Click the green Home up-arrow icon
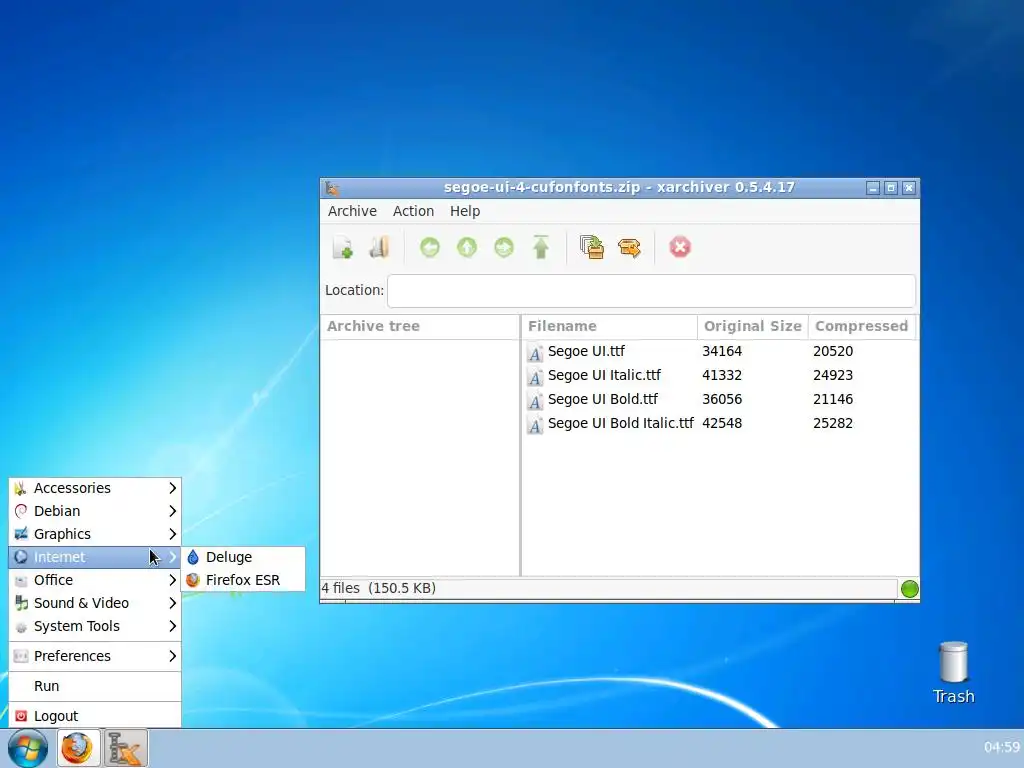This screenshot has height=768, width=1024. [541, 248]
